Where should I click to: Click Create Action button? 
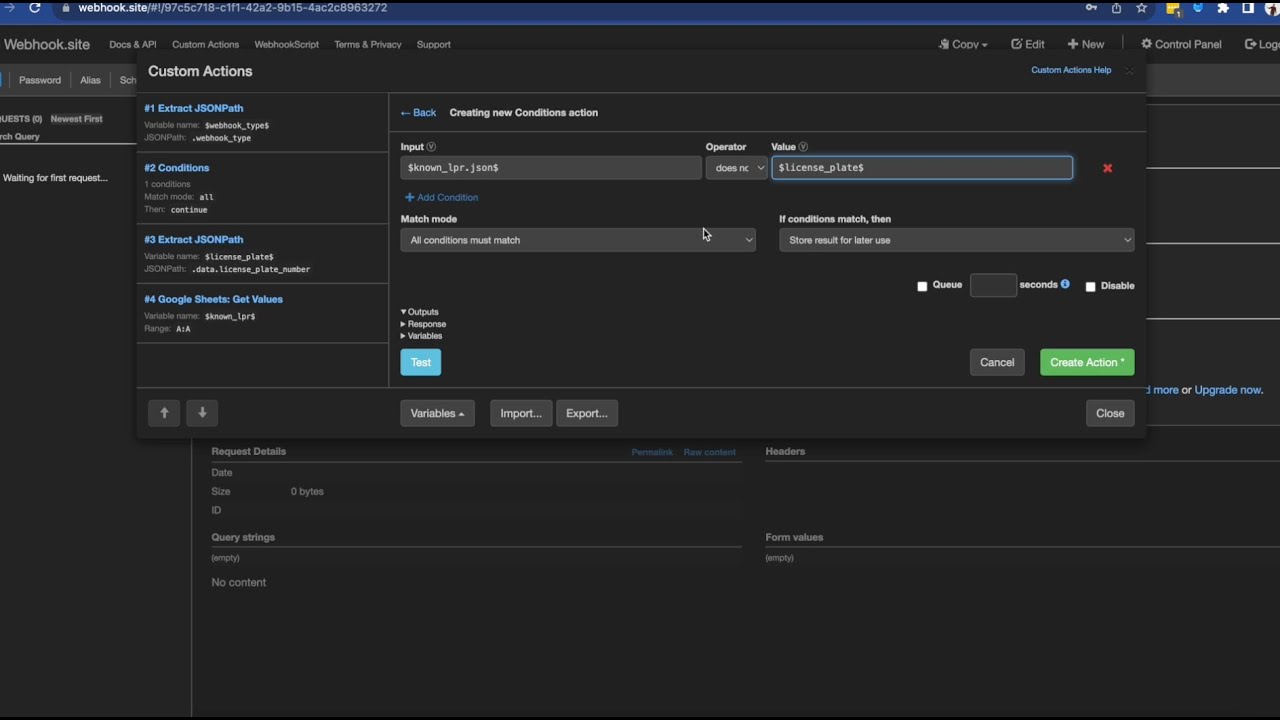coord(1087,362)
